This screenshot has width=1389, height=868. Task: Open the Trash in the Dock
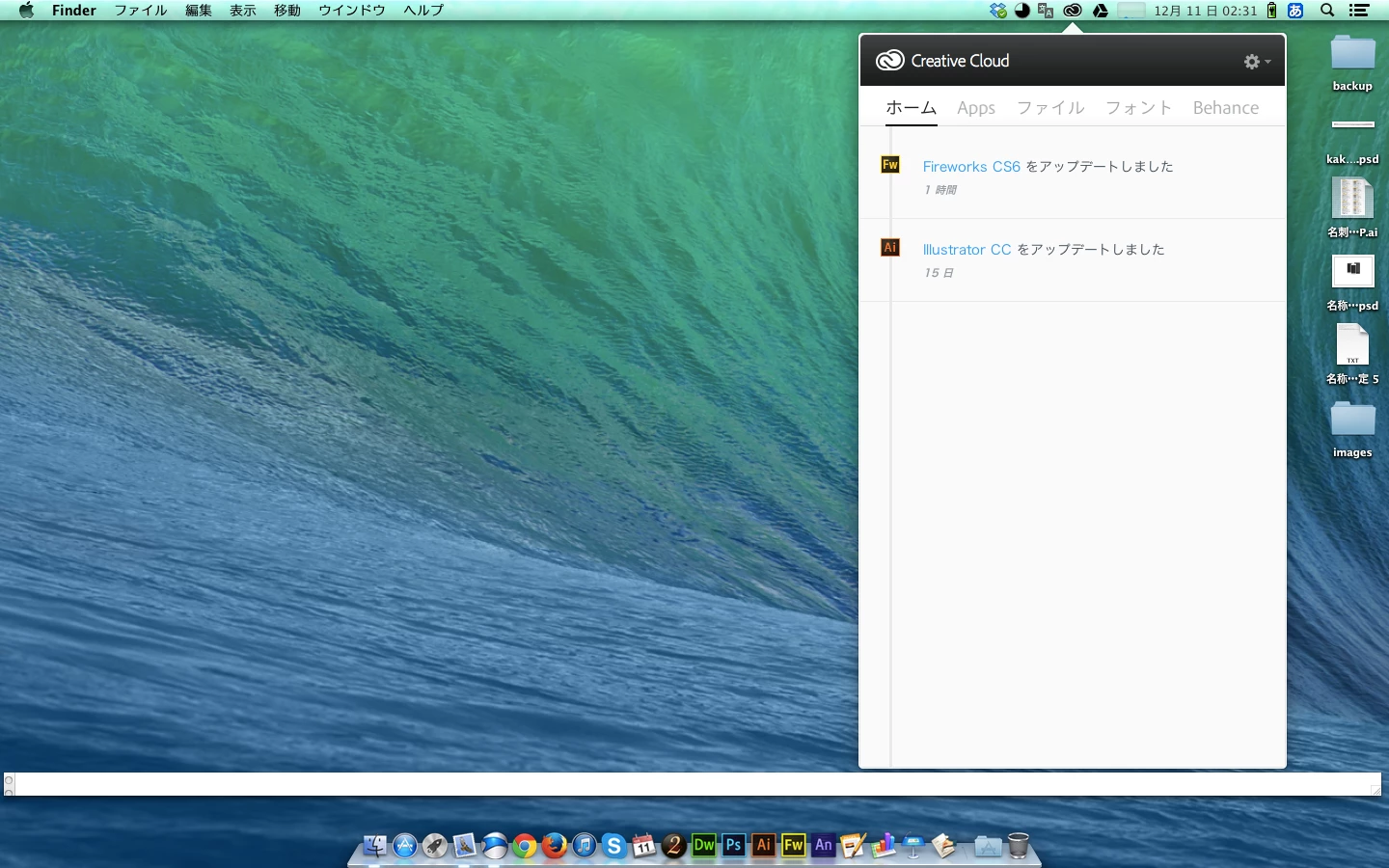pyautogui.click(x=1019, y=846)
